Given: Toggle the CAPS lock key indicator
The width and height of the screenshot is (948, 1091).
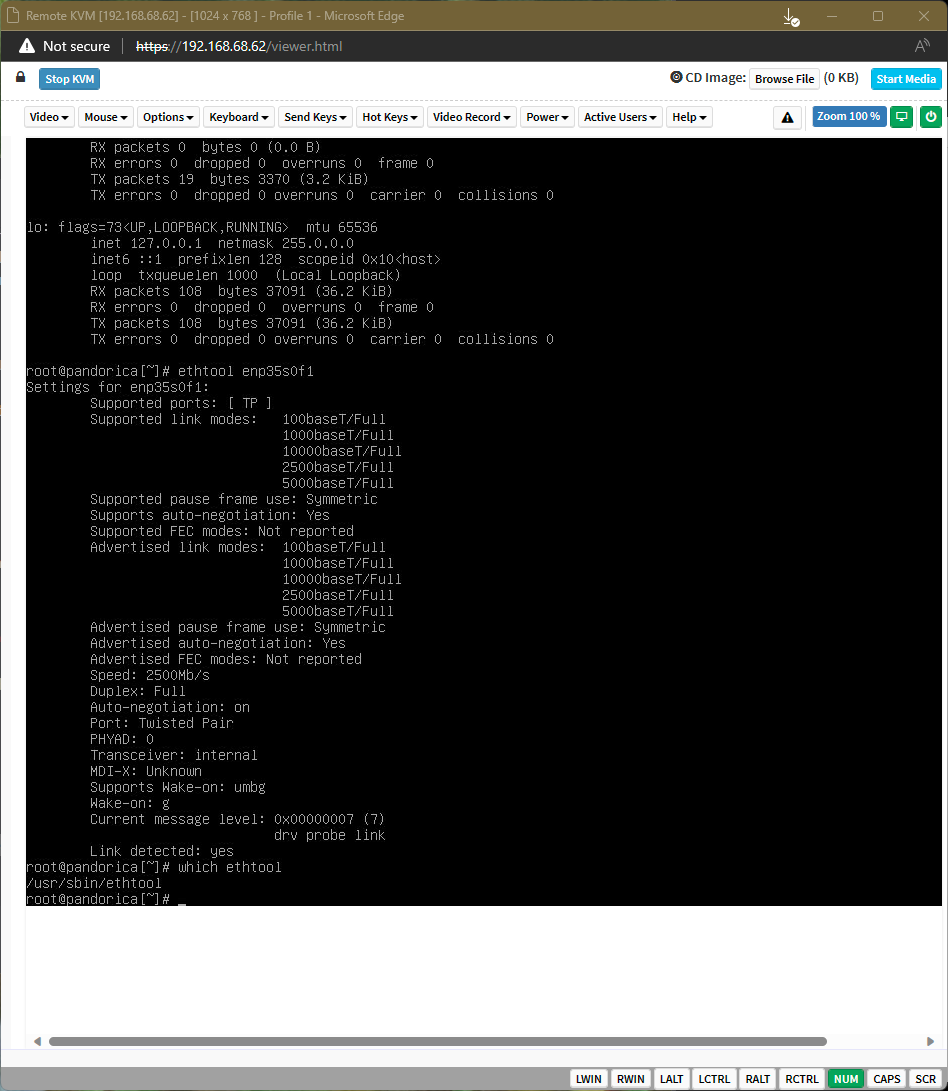Looking at the screenshot, I should coord(886,1078).
